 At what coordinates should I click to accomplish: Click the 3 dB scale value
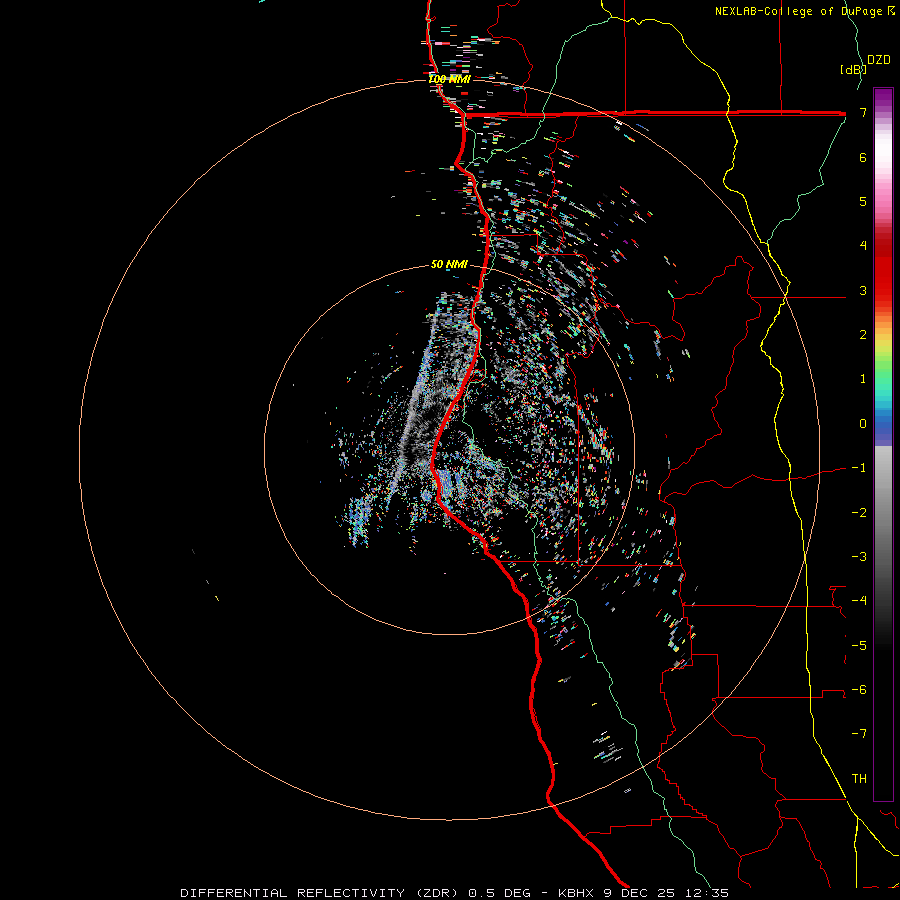pyautogui.click(x=863, y=290)
